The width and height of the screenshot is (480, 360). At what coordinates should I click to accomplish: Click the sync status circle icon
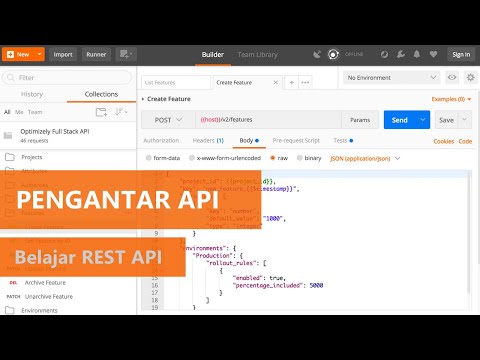(333, 54)
